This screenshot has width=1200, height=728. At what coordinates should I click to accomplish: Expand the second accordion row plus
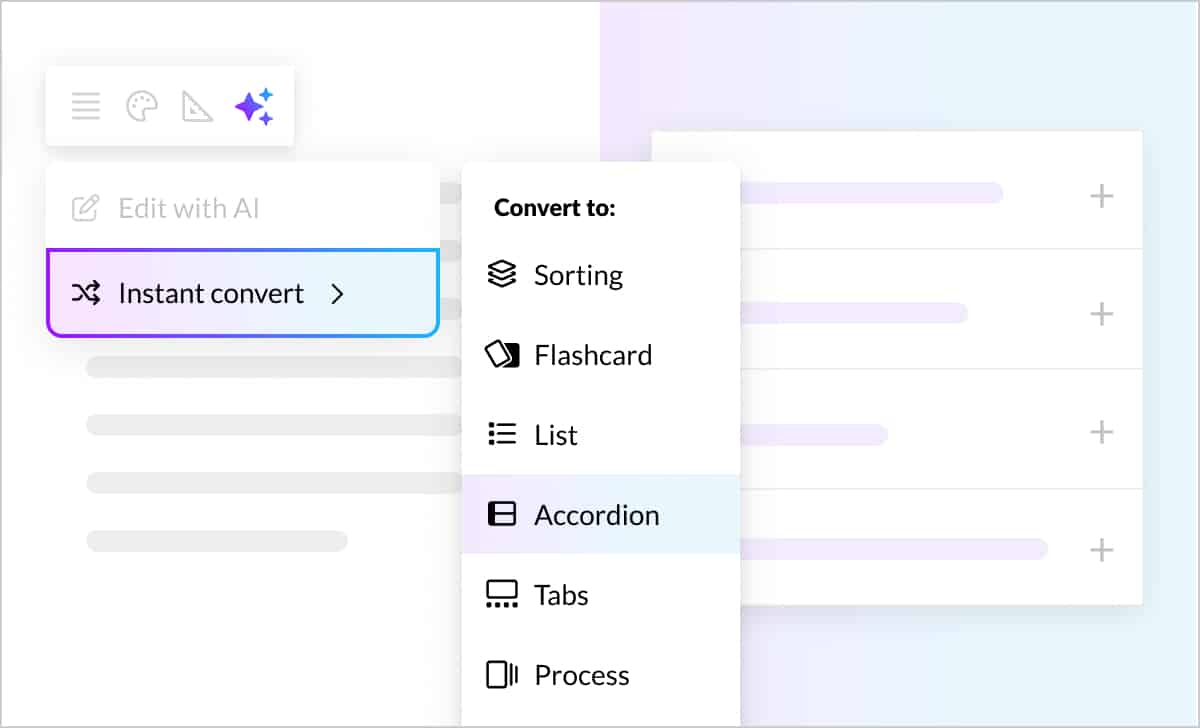pos(1101,314)
